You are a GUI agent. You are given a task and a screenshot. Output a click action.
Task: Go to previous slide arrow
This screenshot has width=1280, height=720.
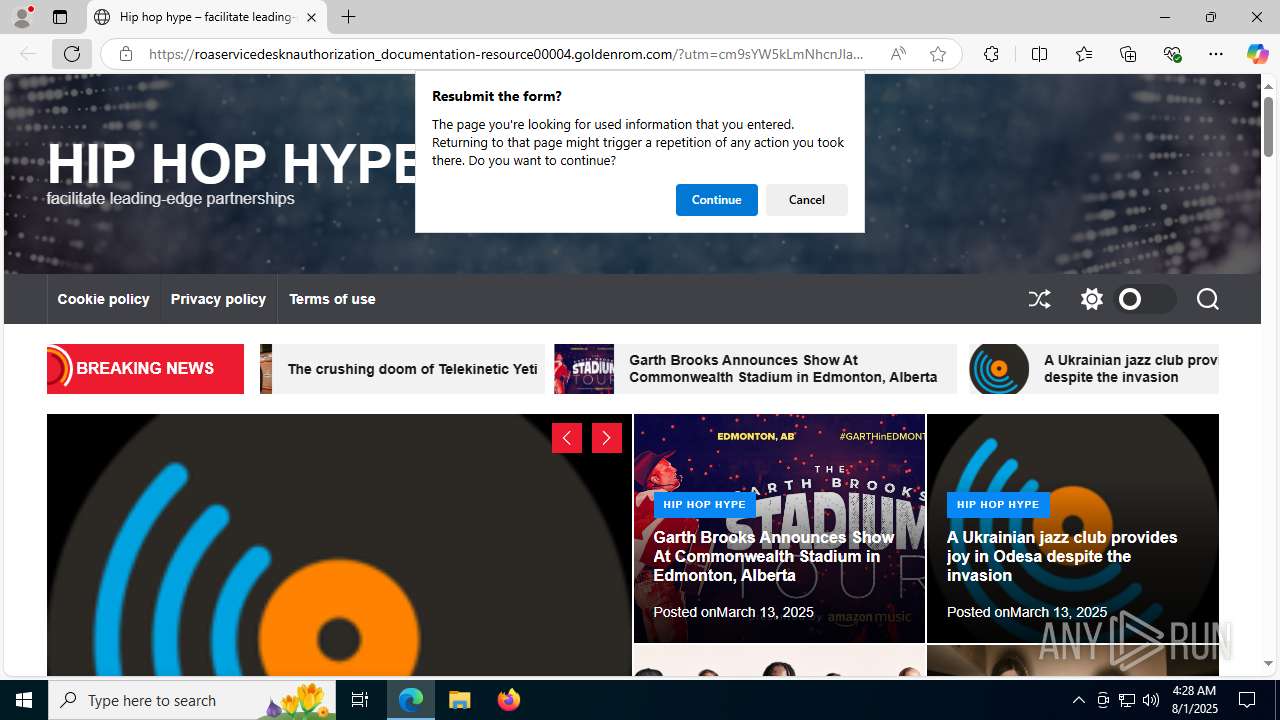pyautogui.click(x=567, y=438)
